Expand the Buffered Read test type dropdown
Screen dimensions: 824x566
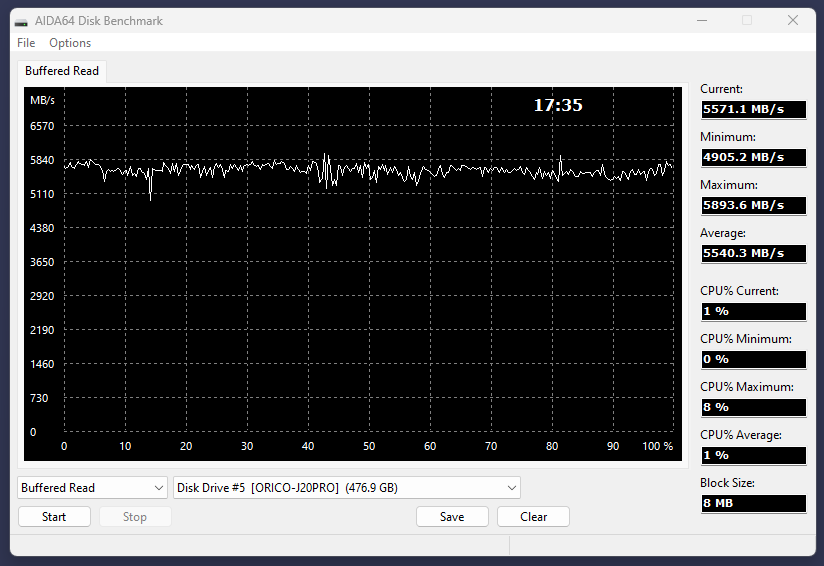(x=92, y=488)
